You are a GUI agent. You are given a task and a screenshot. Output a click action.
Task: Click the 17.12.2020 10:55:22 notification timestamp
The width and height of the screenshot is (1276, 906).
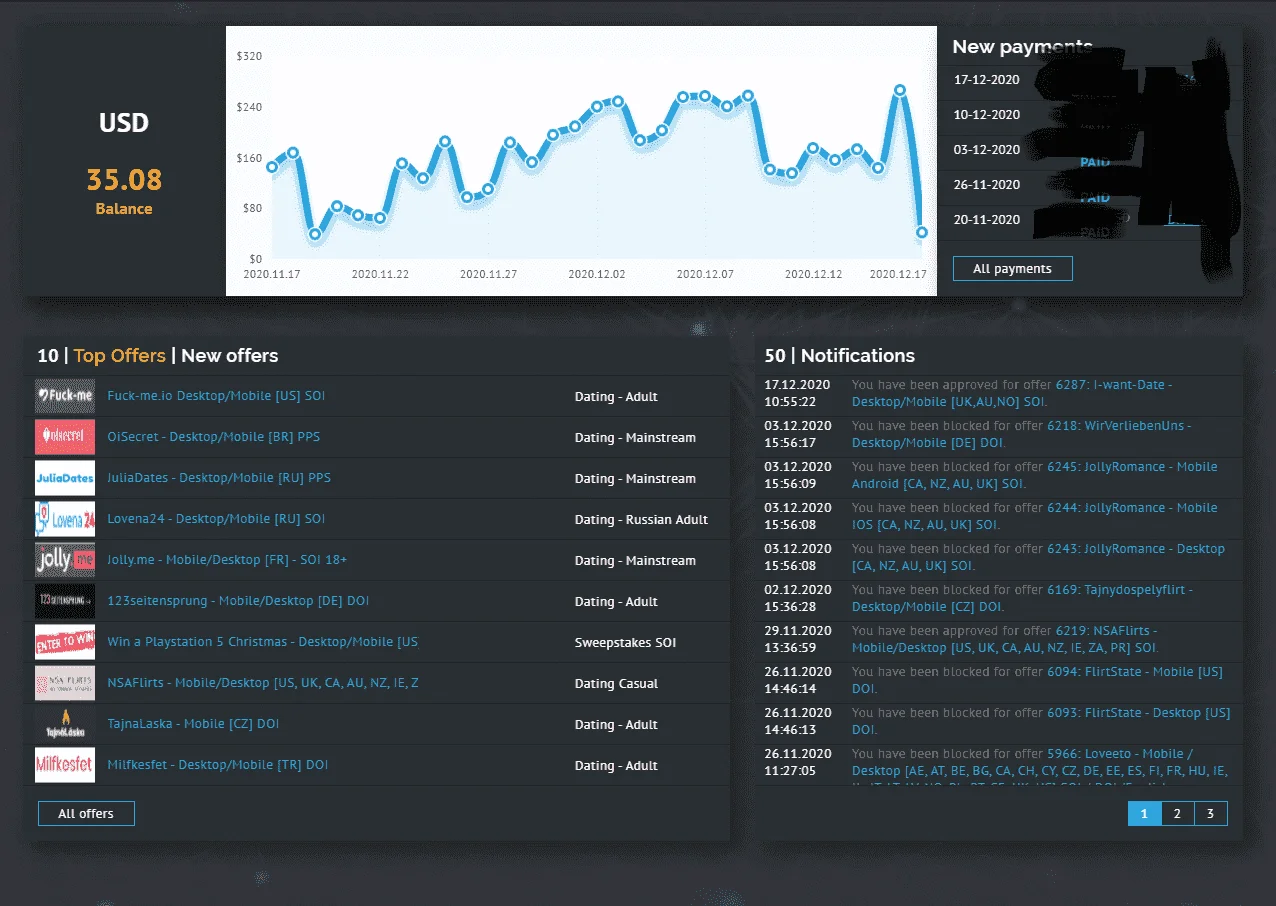pyautogui.click(x=798, y=393)
